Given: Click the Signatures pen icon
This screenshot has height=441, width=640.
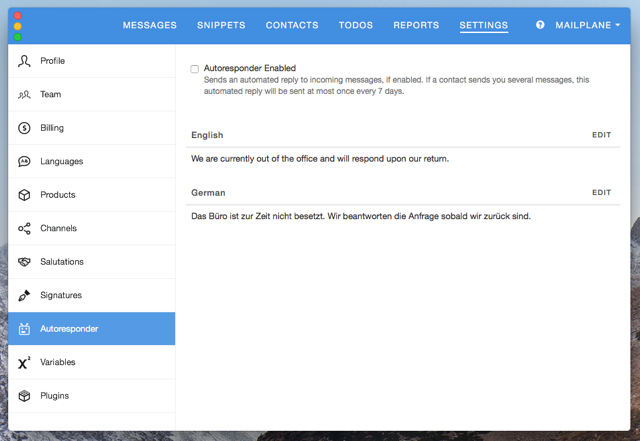Looking at the screenshot, I should [x=24, y=296].
